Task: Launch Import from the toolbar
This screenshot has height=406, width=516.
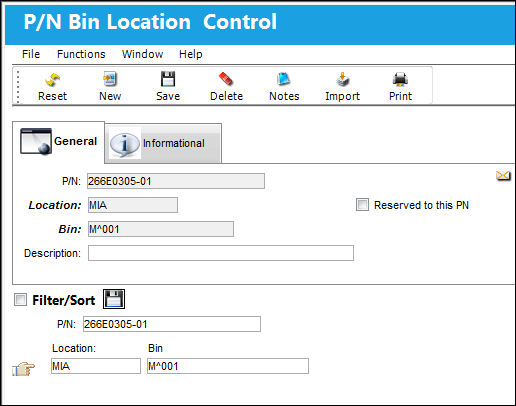Action: click(342, 79)
